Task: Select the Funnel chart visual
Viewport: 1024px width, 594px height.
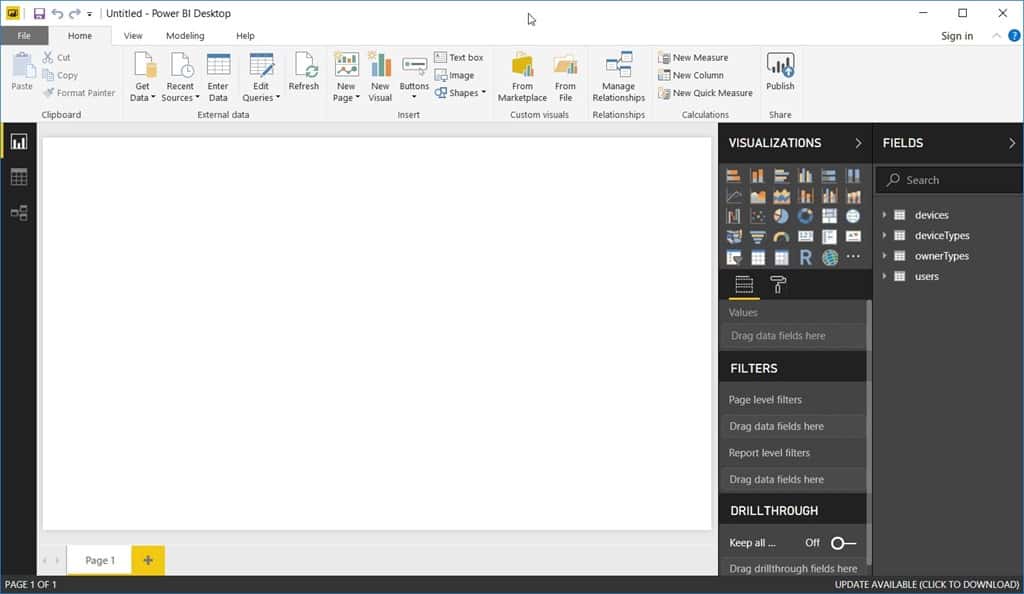Action: click(x=758, y=236)
